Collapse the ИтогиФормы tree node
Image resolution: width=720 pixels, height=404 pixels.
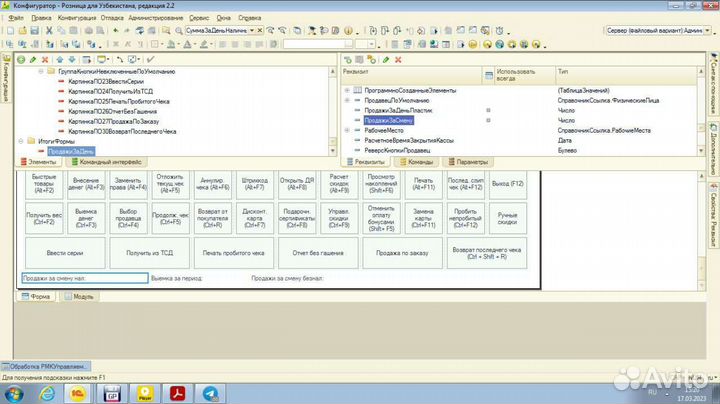pyautogui.click(x=21, y=141)
